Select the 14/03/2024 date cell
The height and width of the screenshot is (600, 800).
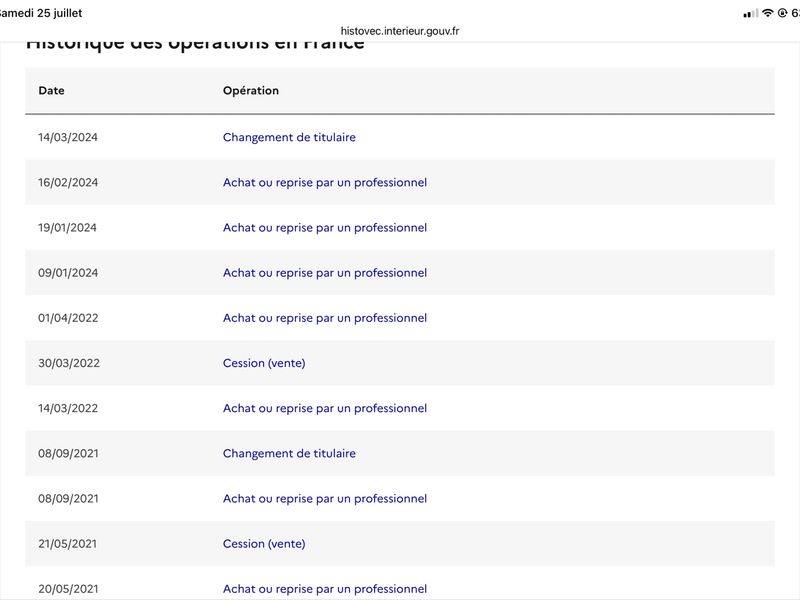68,137
